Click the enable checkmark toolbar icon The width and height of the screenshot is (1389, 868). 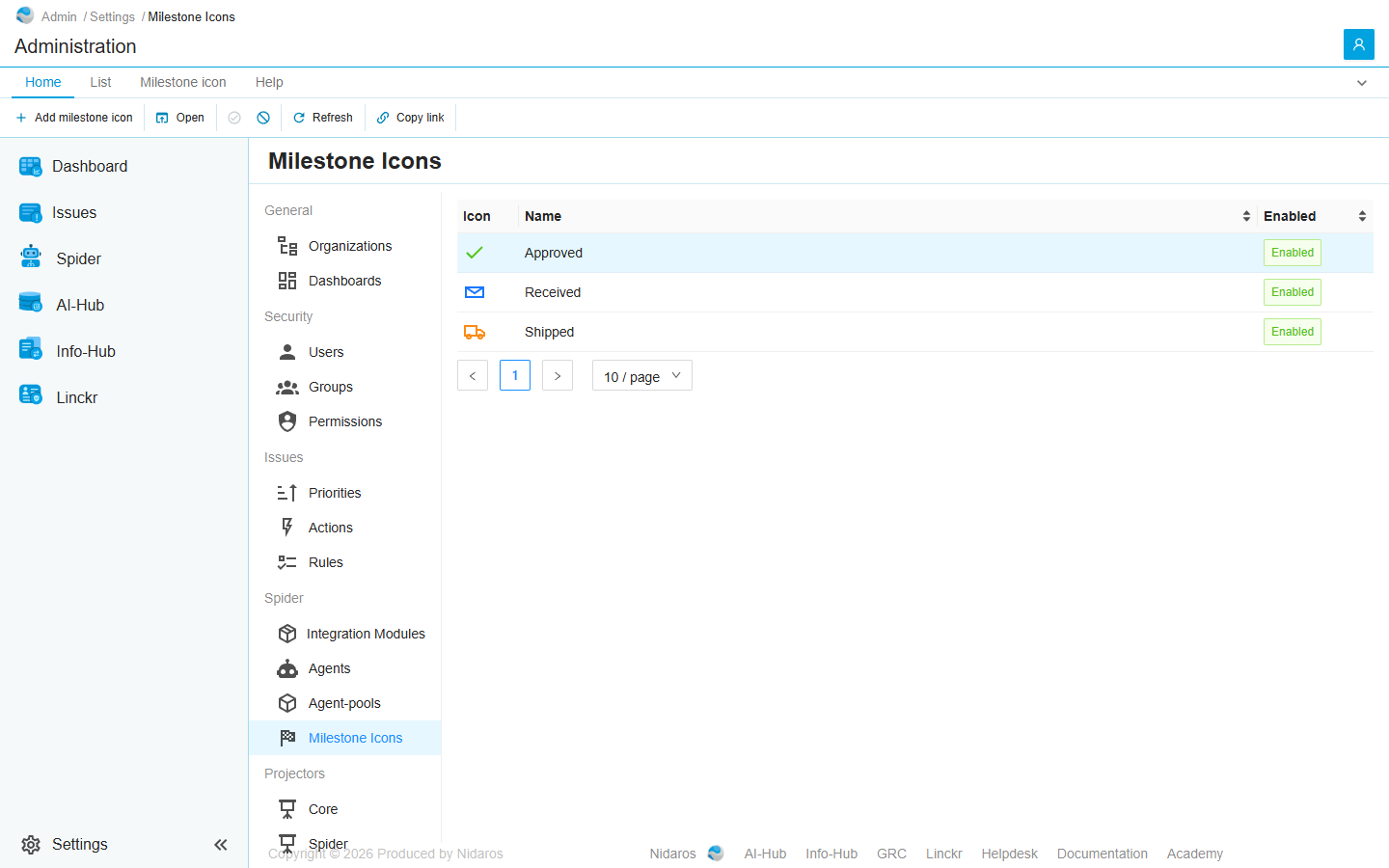tap(234, 118)
